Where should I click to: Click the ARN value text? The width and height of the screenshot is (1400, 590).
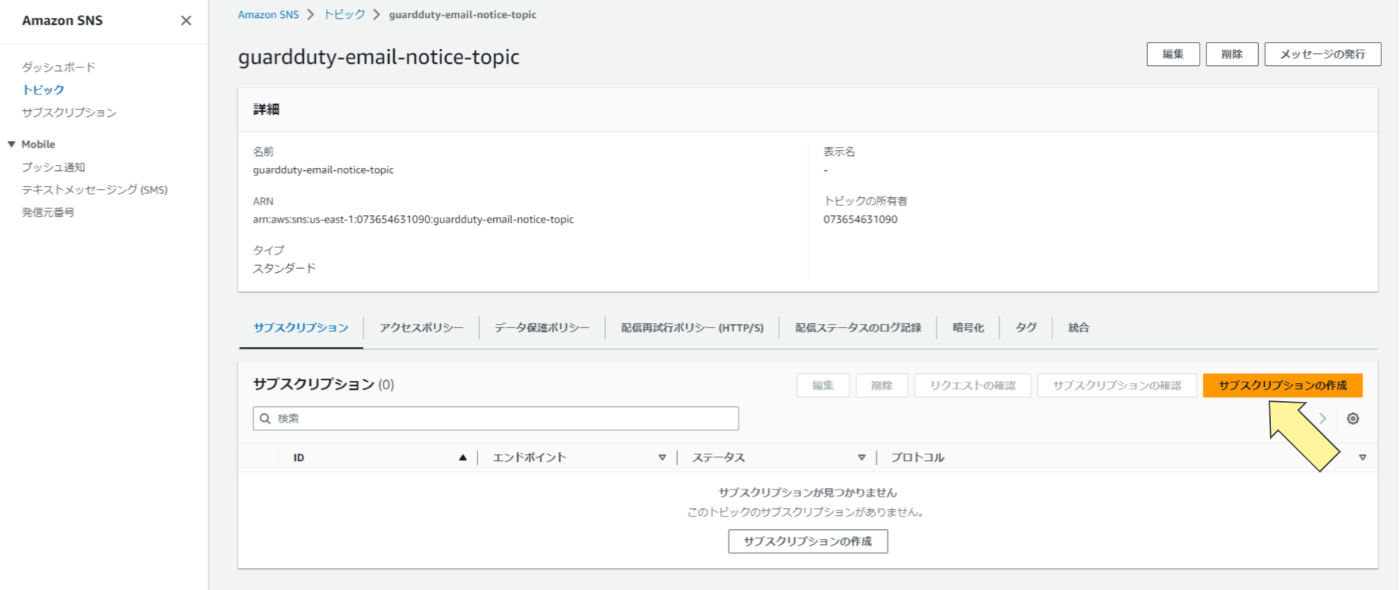pyautogui.click(x=413, y=219)
